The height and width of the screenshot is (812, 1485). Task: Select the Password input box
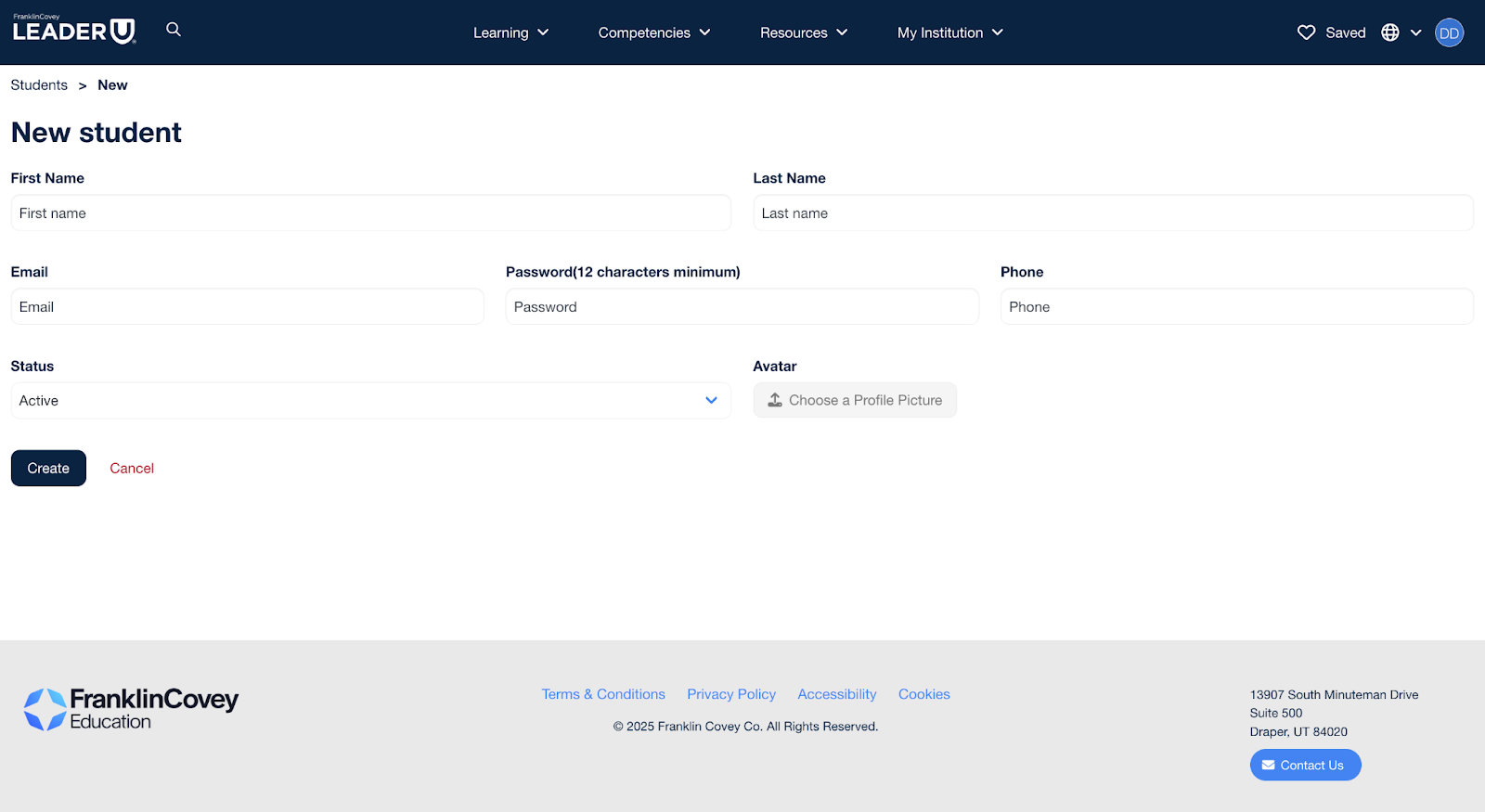tap(742, 307)
